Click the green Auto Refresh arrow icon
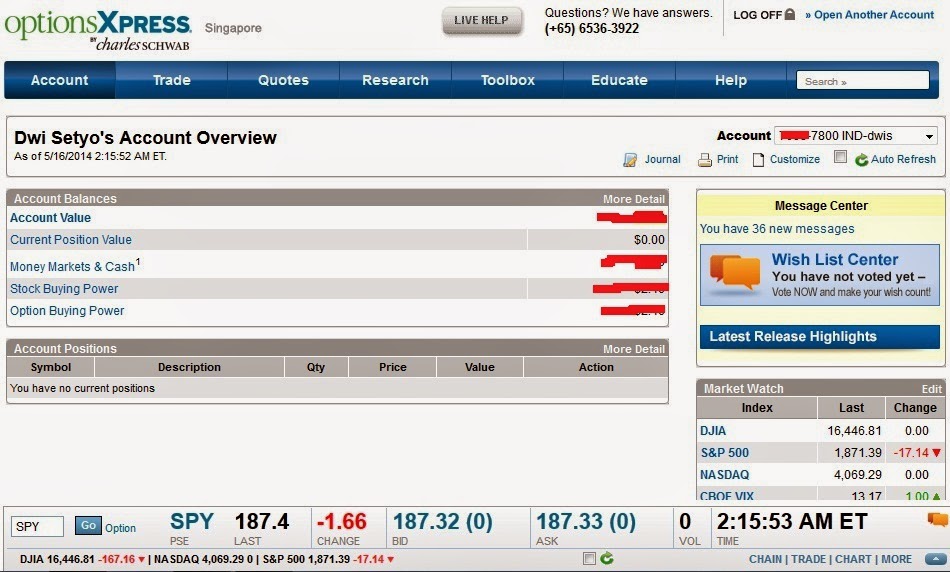This screenshot has width=950, height=572. (x=861, y=160)
